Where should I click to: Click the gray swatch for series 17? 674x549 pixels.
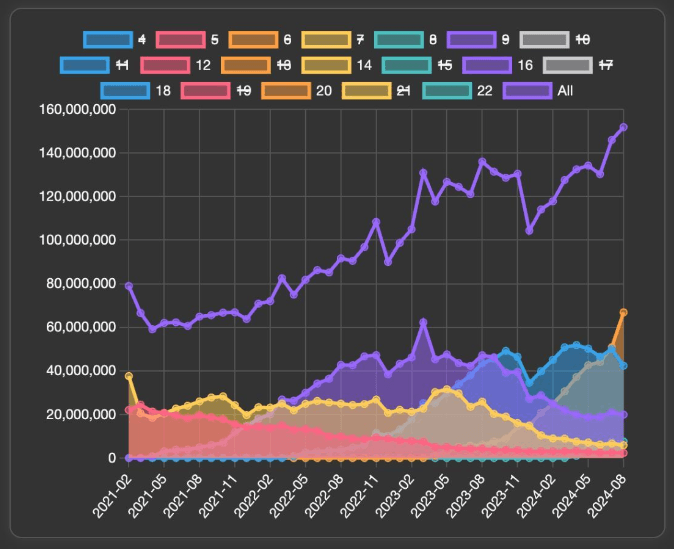click(x=567, y=65)
